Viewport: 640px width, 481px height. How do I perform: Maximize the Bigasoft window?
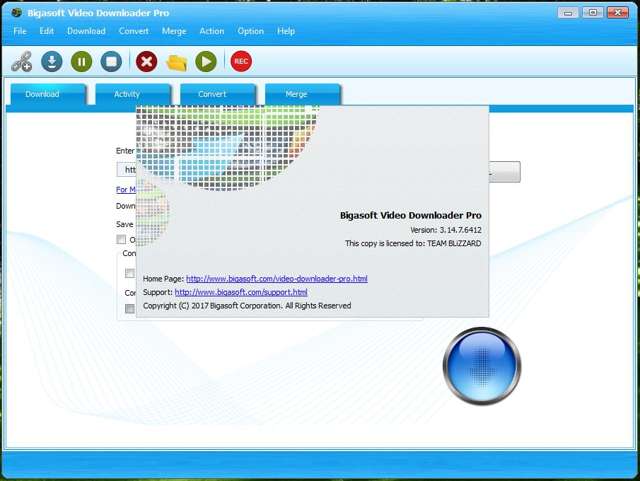(593, 13)
